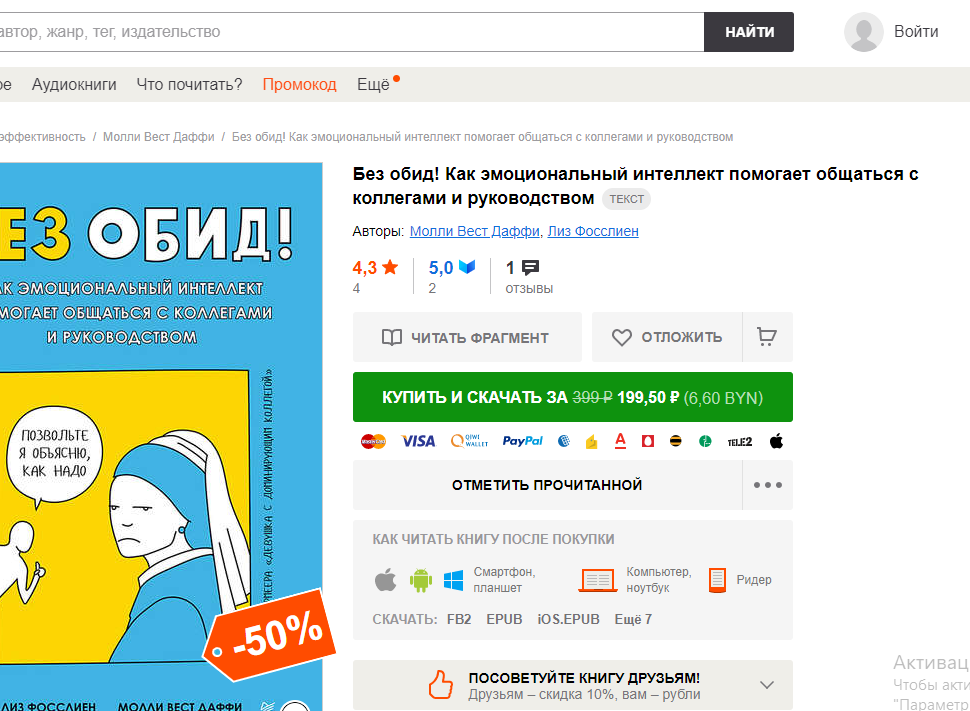
Task: Add book to wishlist with Отложить
Action: [x=667, y=337]
